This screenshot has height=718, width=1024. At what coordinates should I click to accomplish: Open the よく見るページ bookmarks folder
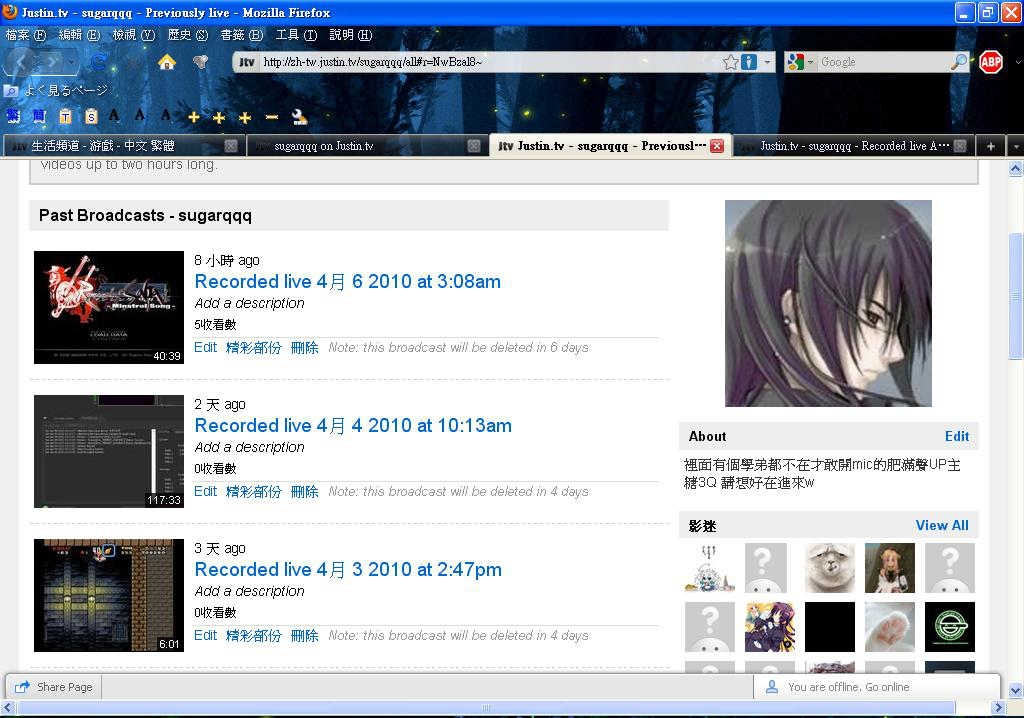click(x=56, y=91)
